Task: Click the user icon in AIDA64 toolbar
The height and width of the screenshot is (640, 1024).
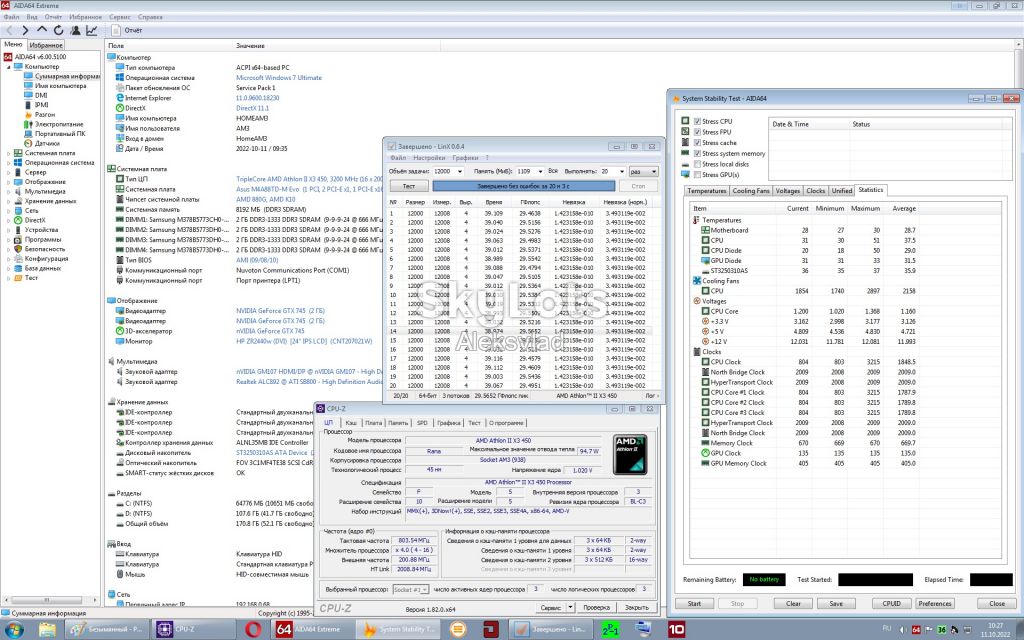Action: pos(76,30)
